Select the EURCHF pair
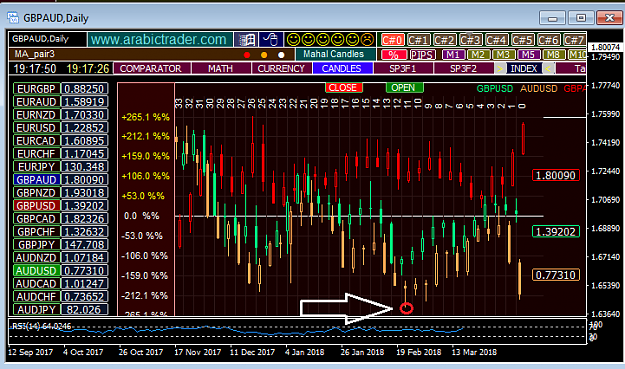 click(37, 154)
